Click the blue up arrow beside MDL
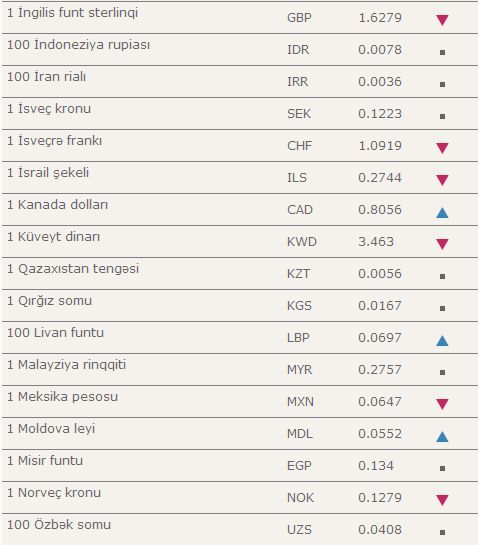 coord(442,437)
